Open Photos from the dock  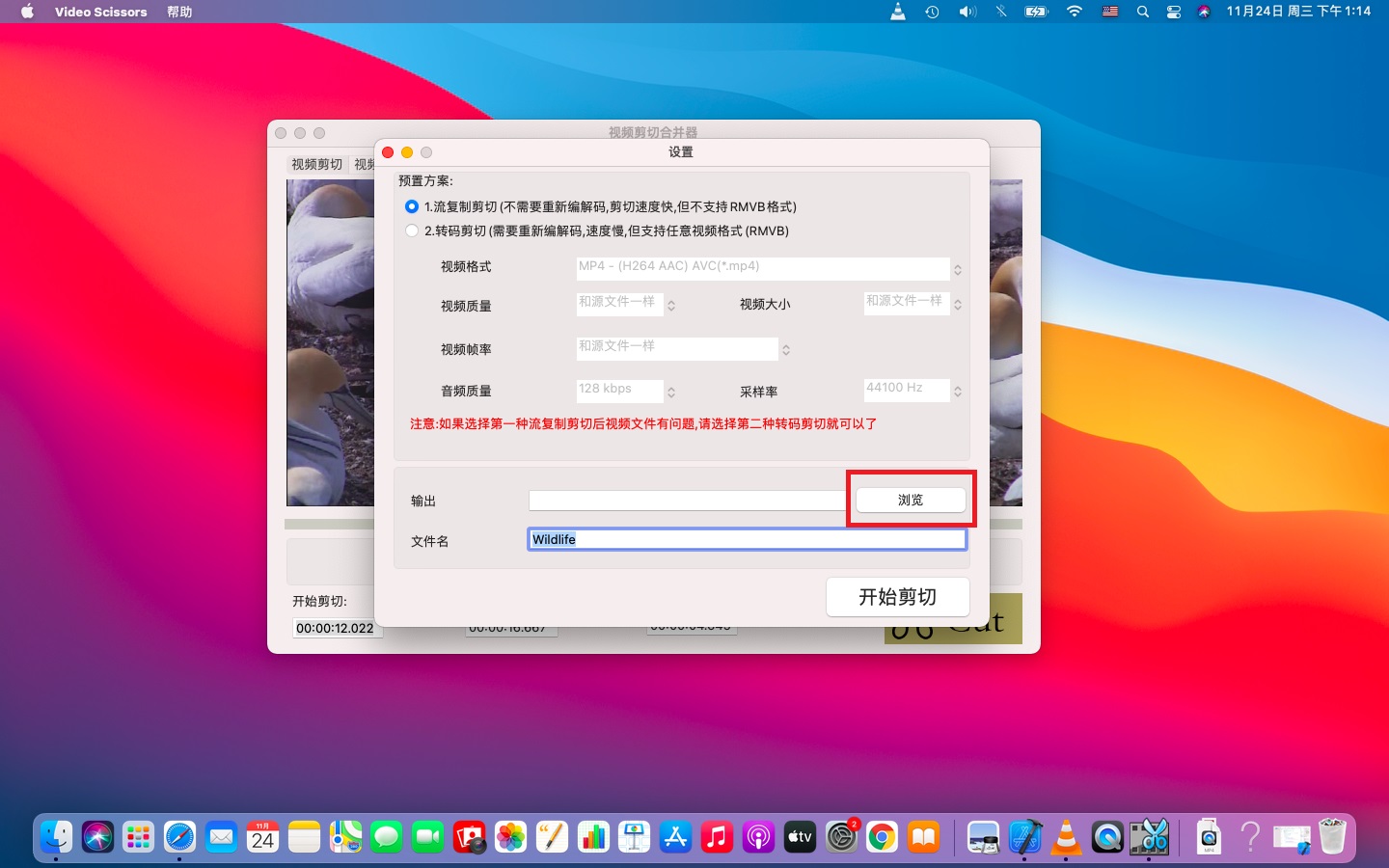(x=511, y=837)
